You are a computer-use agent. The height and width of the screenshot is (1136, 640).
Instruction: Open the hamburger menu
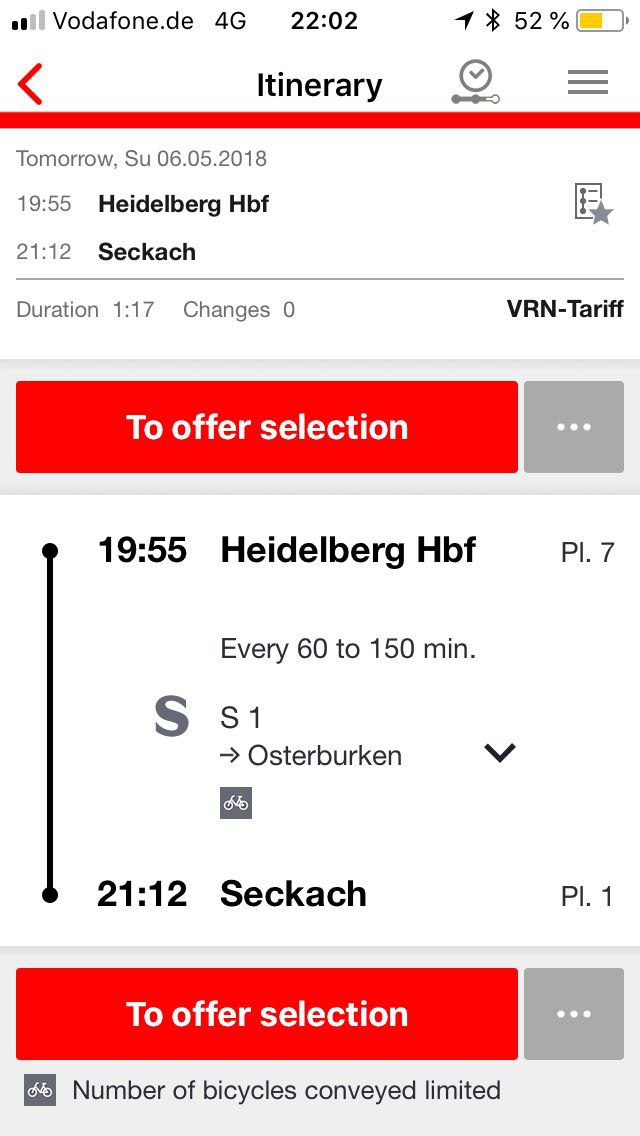click(x=588, y=84)
